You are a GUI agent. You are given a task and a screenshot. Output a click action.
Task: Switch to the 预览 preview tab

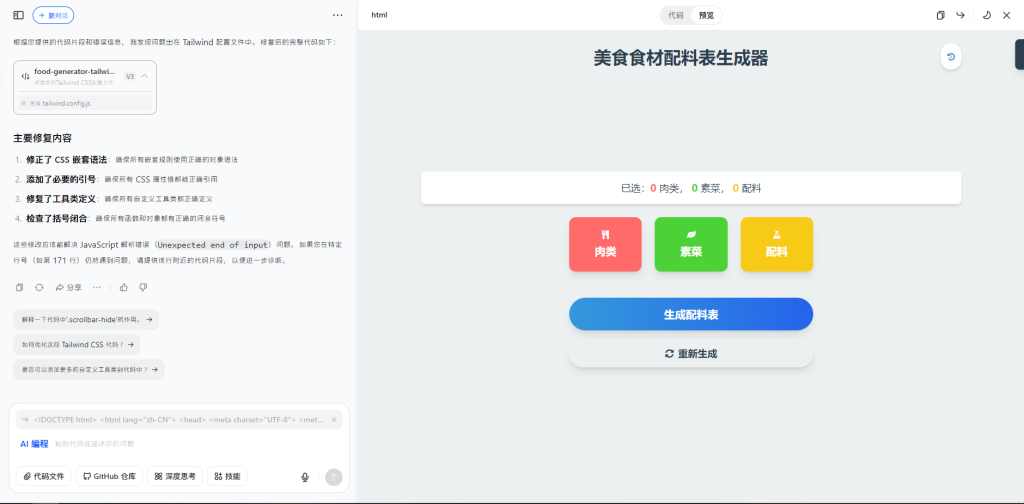point(707,15)
